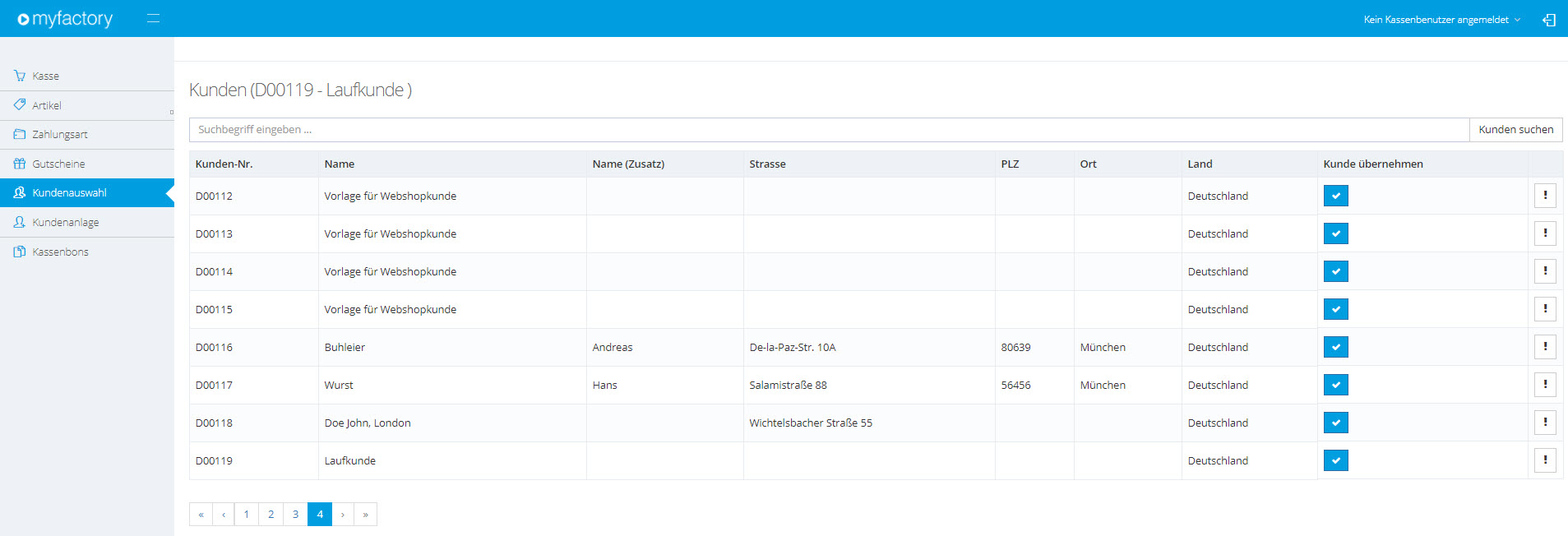Viewport: 1568px width, 536px height.
Task: Open Kassenbons in the sidebar
Action: pyautogui.click(x=87, y=252)
